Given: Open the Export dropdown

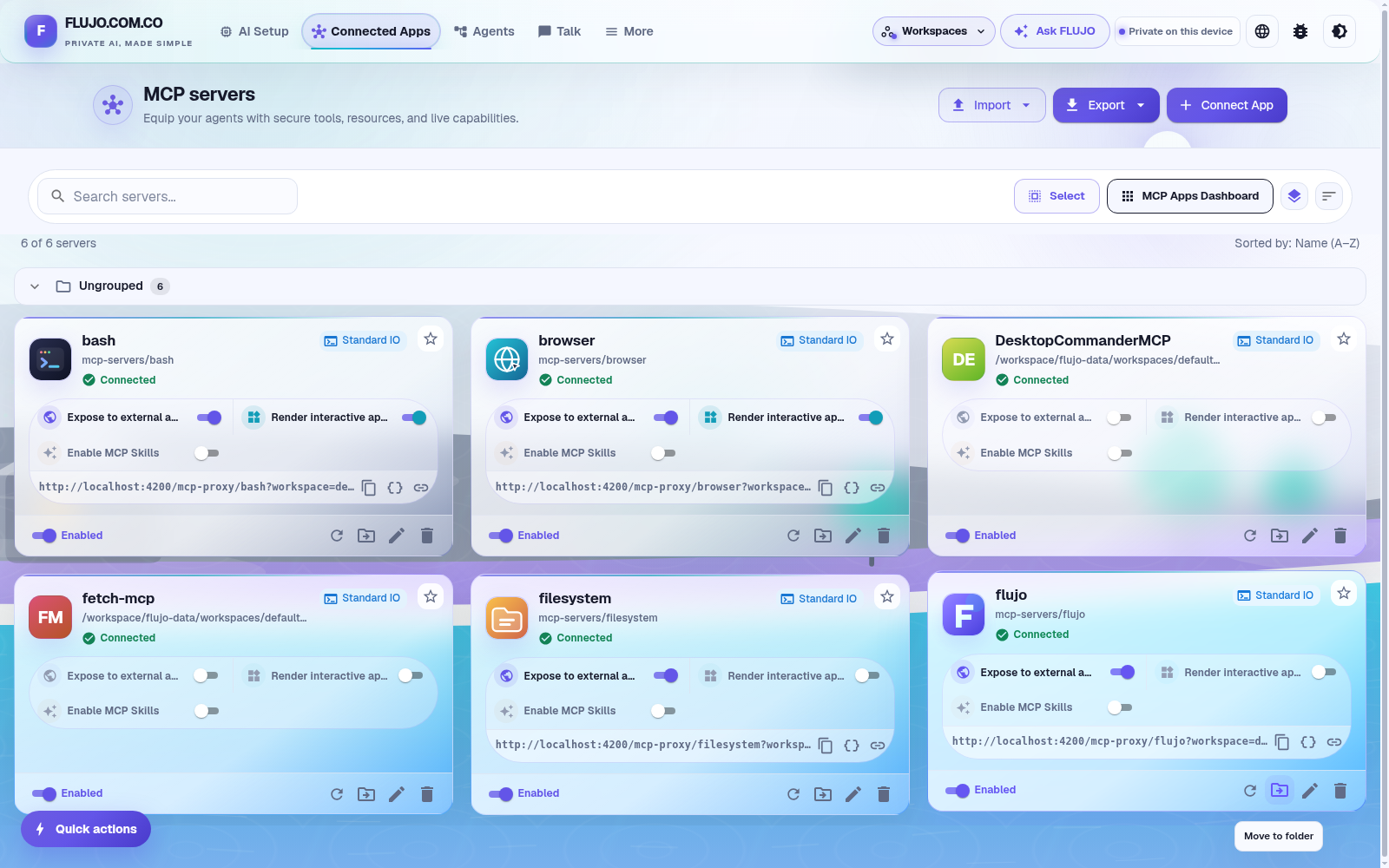Looking at the screenshot, I should tap(1106, 105).
